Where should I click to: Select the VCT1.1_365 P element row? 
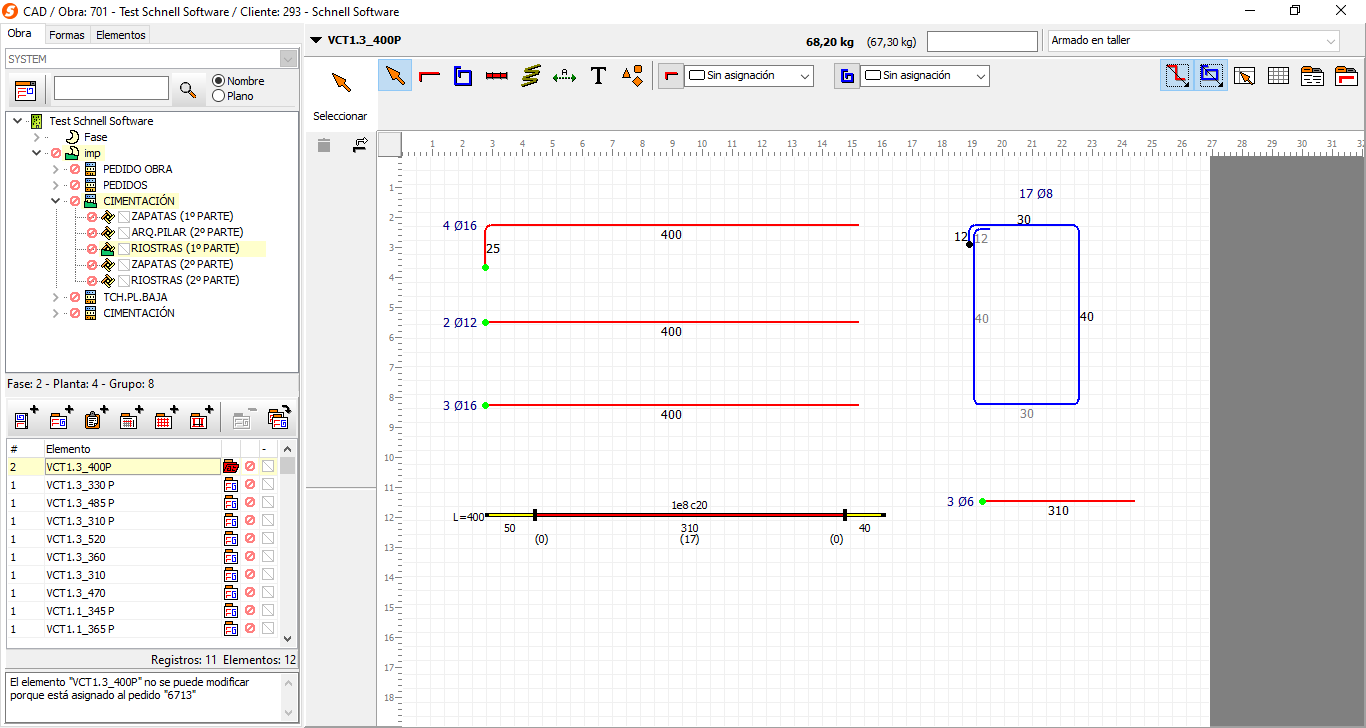131,629
